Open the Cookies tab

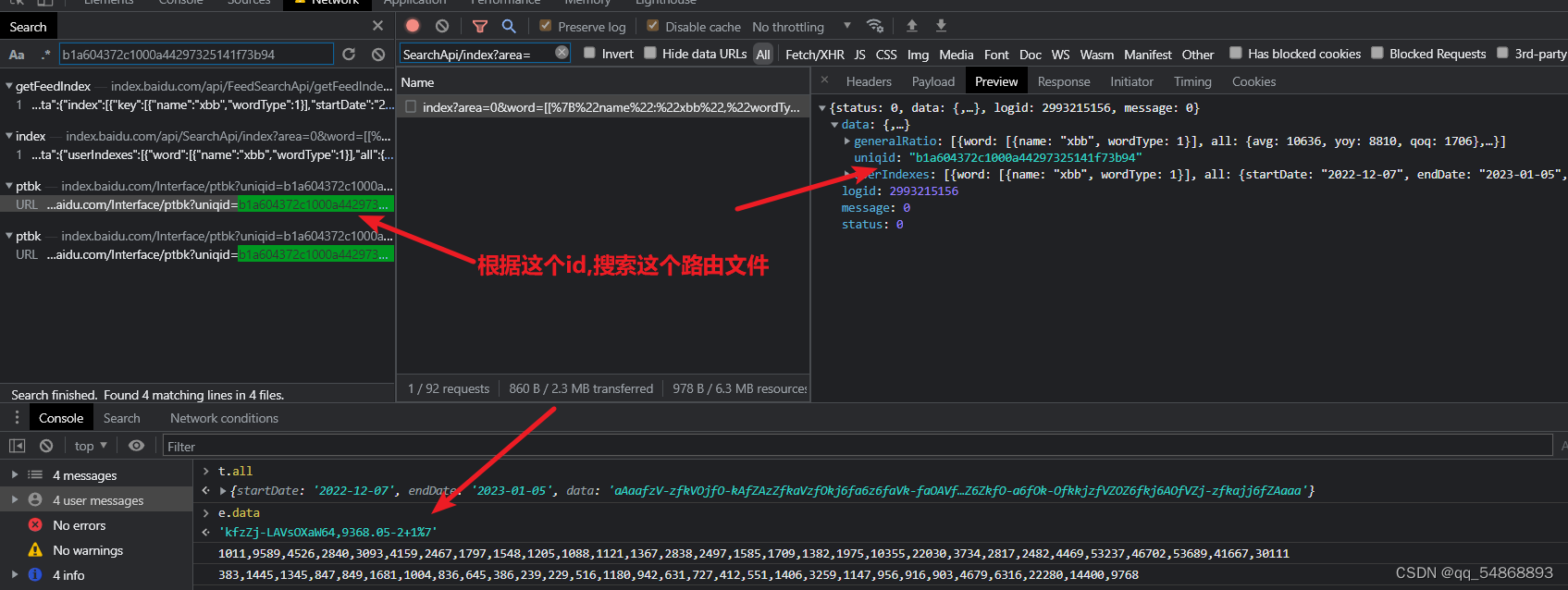(1253, 81)
